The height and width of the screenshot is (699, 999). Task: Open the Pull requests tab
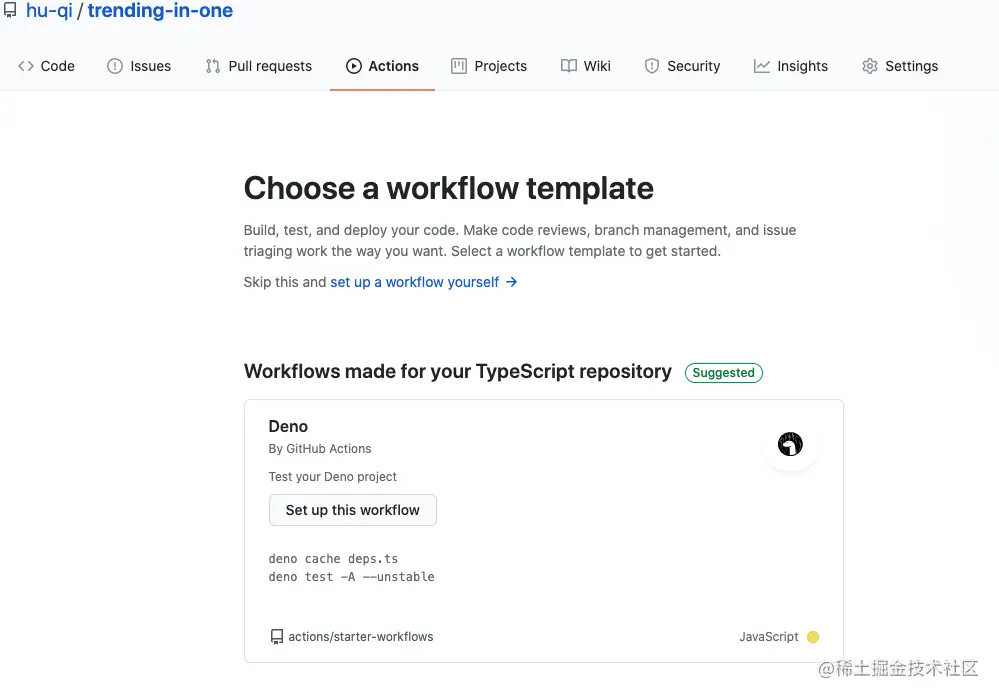tap(259, 66)
